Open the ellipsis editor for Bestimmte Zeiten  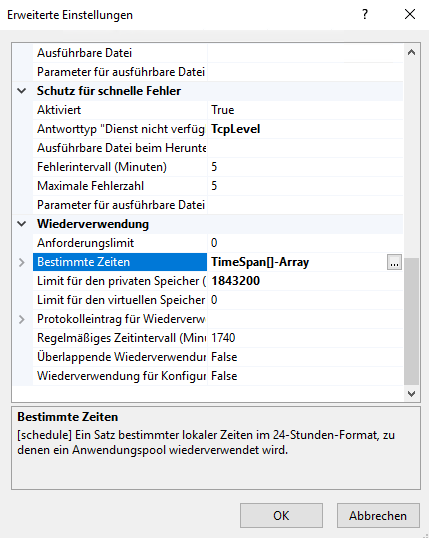point(394,262)
